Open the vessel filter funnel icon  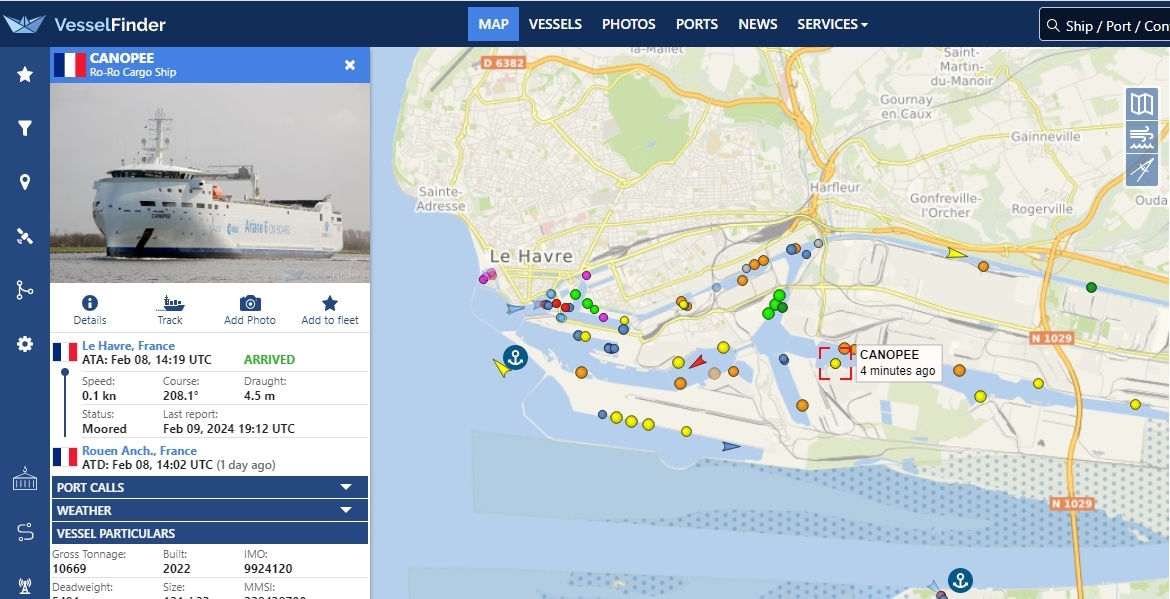(x=25, y=128)
